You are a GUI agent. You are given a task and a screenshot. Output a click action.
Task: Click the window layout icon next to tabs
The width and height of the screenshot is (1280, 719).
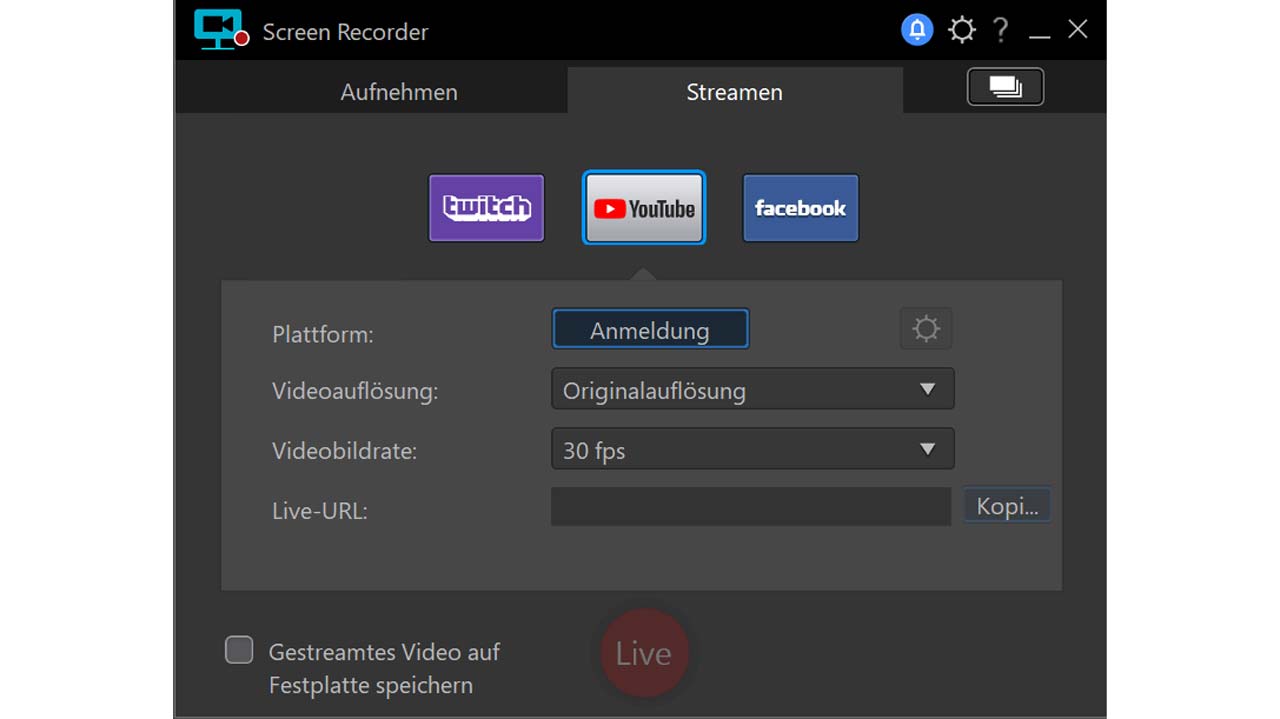1004,87
